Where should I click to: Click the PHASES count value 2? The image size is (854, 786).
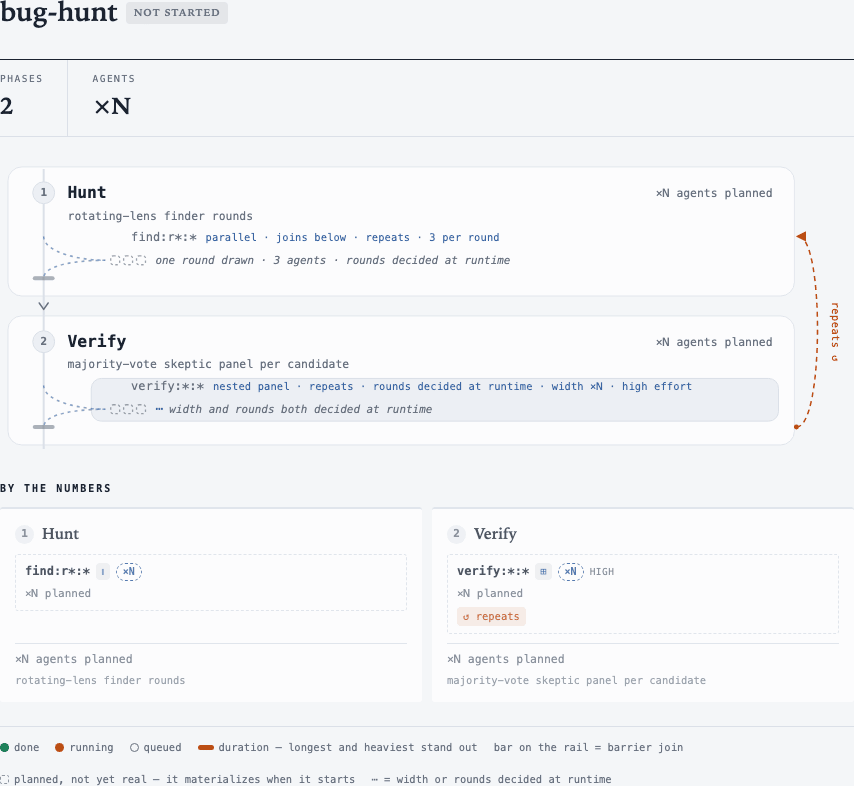click(7, 106)
